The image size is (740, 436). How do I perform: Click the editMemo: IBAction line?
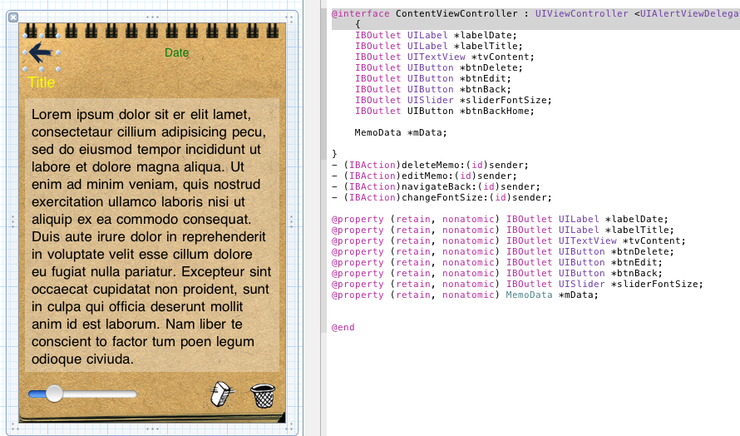click(424, 176)
